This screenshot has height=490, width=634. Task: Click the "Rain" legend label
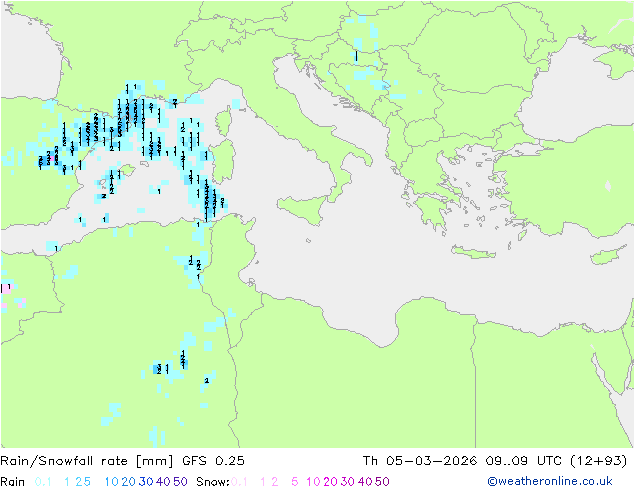point(13,482)
